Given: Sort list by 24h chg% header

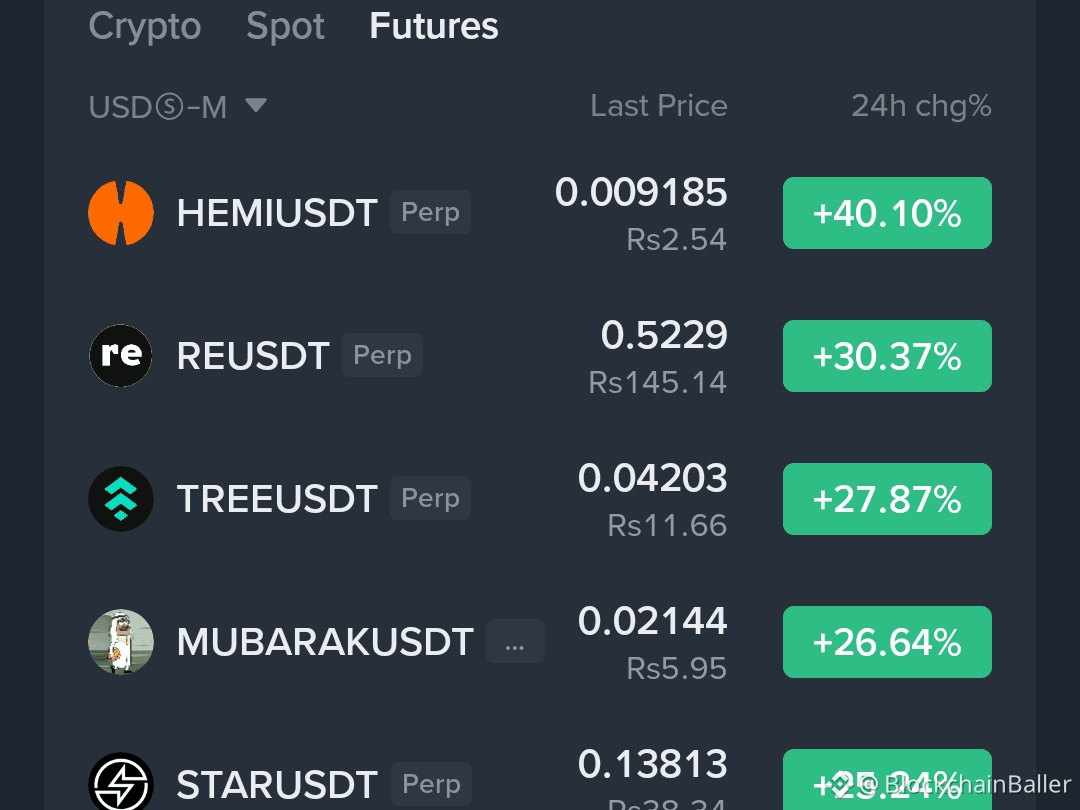Looking at the screenshot, I should 921,106.
